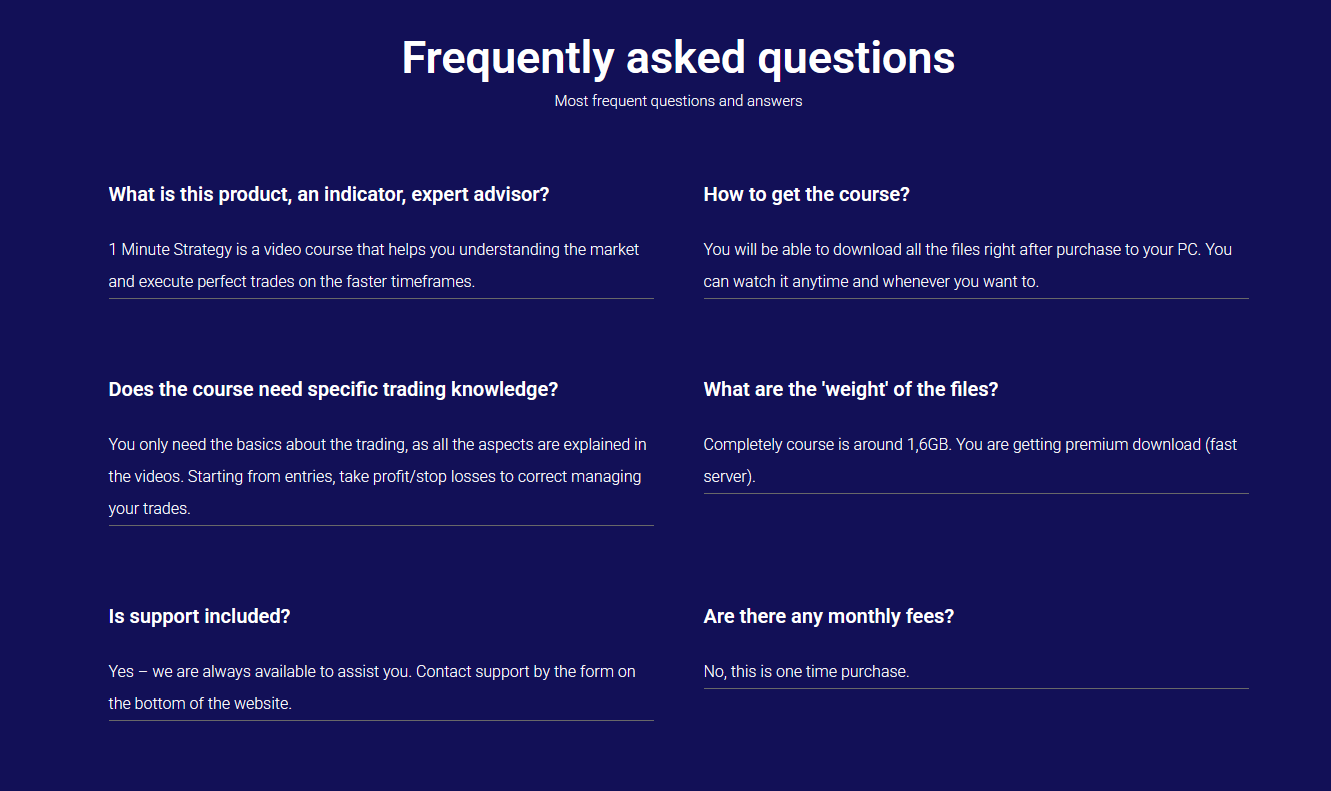Click the answer about contacting support by form
Screen dimensions: 1331x791
point(371,687)
